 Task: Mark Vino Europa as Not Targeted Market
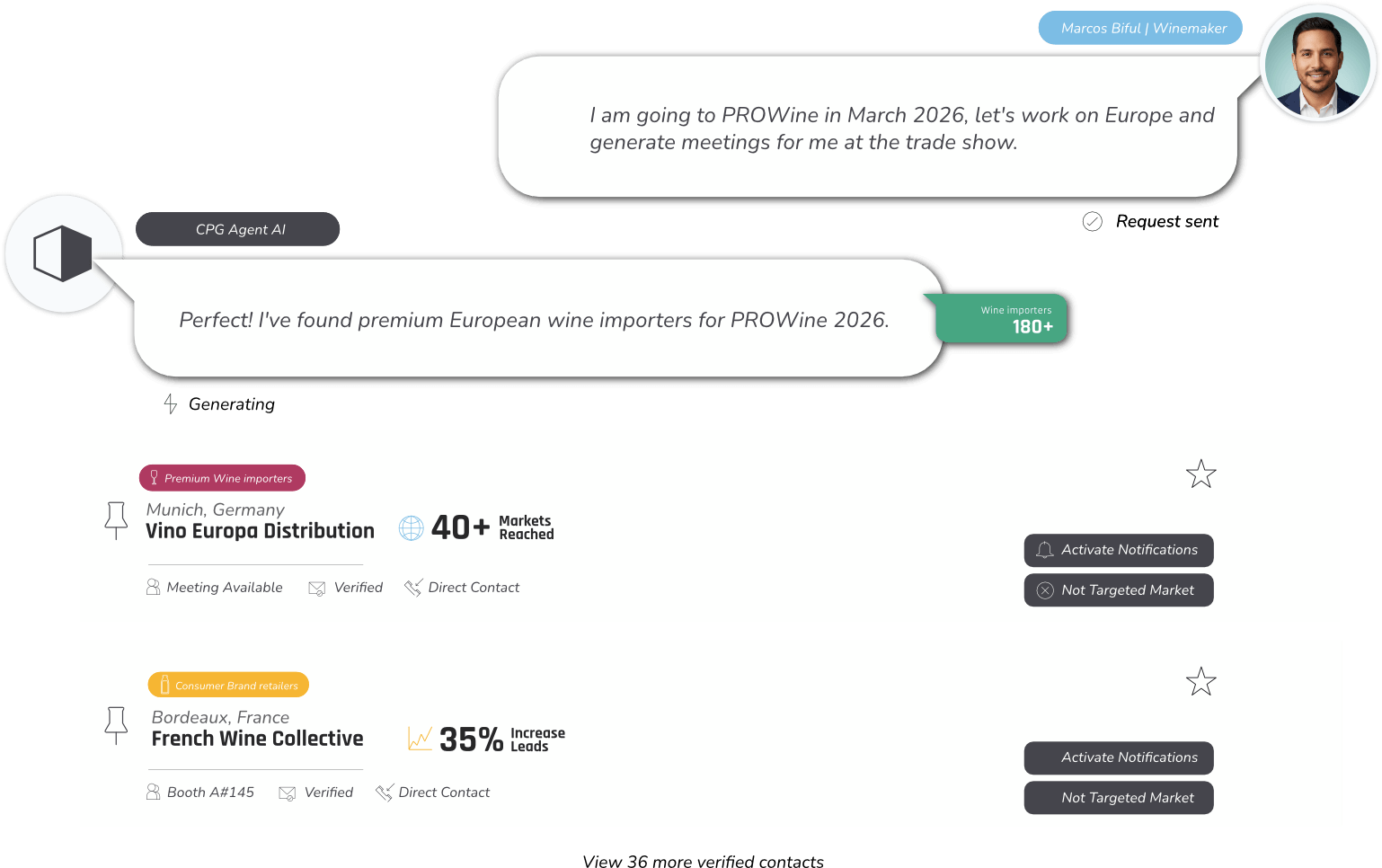(x=1119, y=590)
